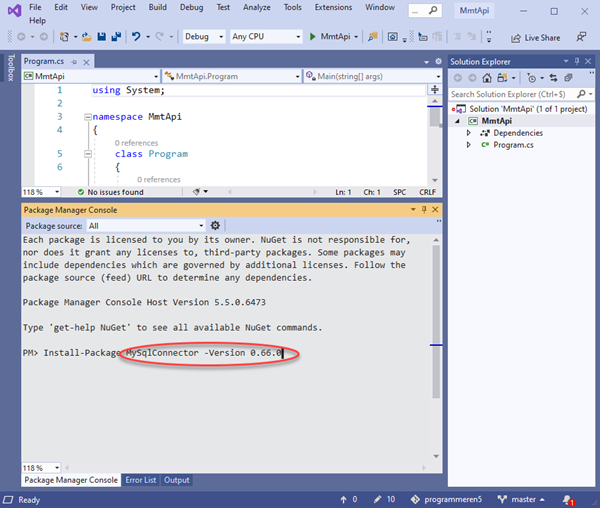600x508 pixels.
Task: Click the search magnifier in title bar
Action: coord(433,10)
